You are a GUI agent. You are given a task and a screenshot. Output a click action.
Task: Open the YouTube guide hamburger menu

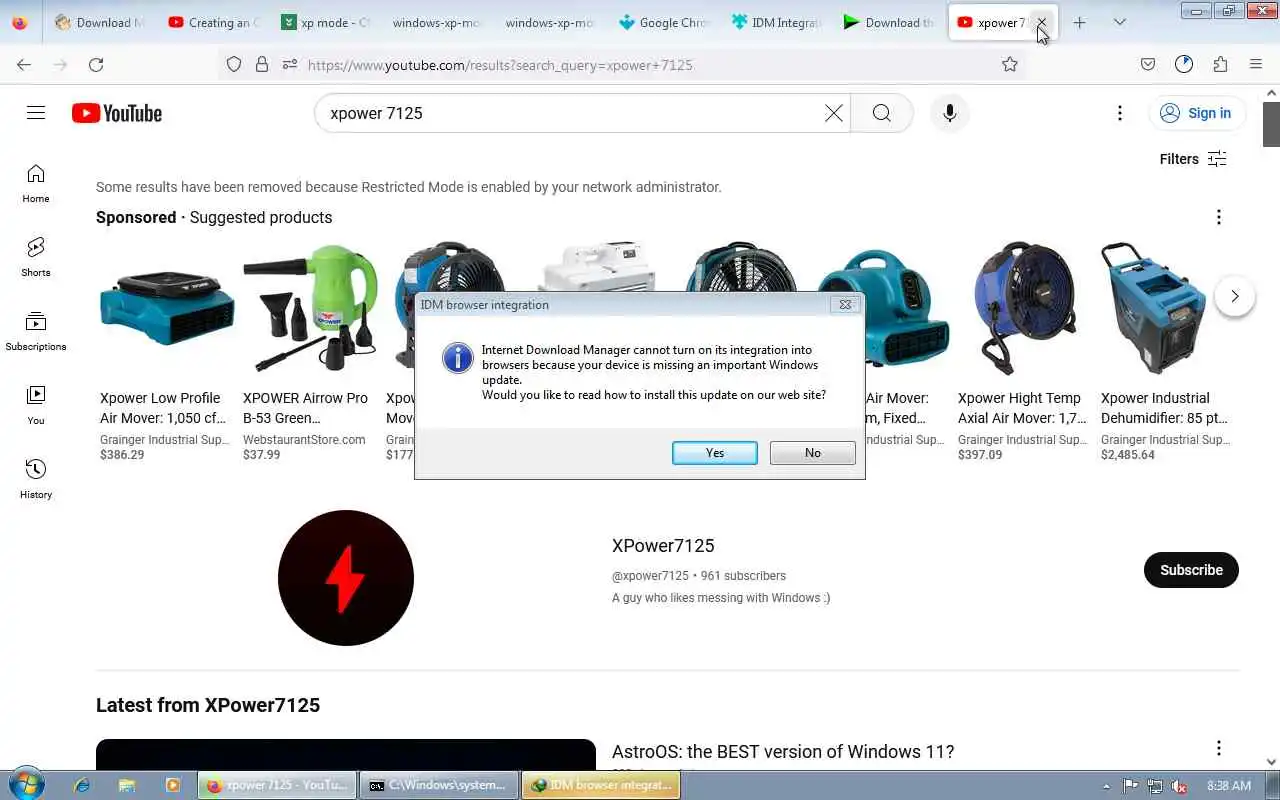tap(36, 113)
